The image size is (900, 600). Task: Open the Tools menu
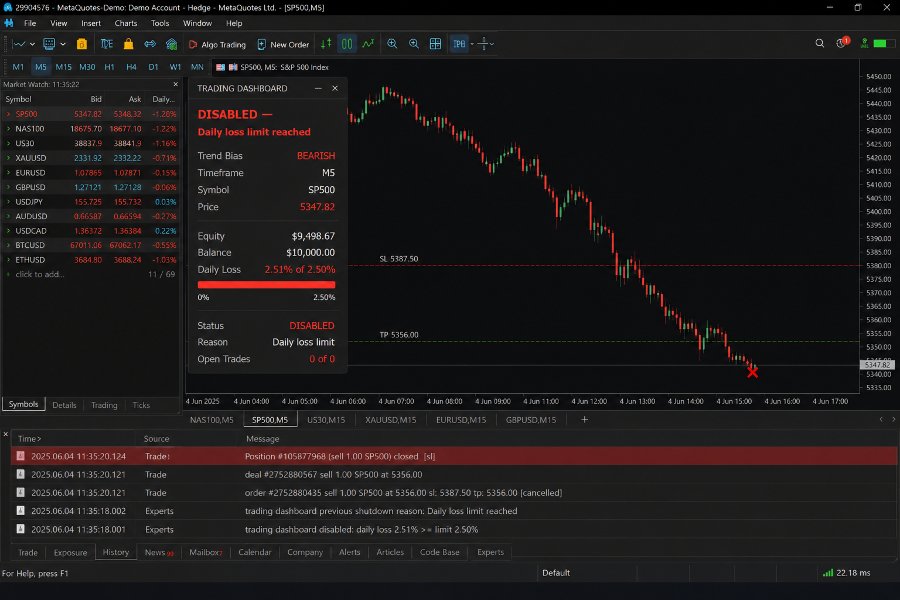pyautogui.click(x=160, y=23)
